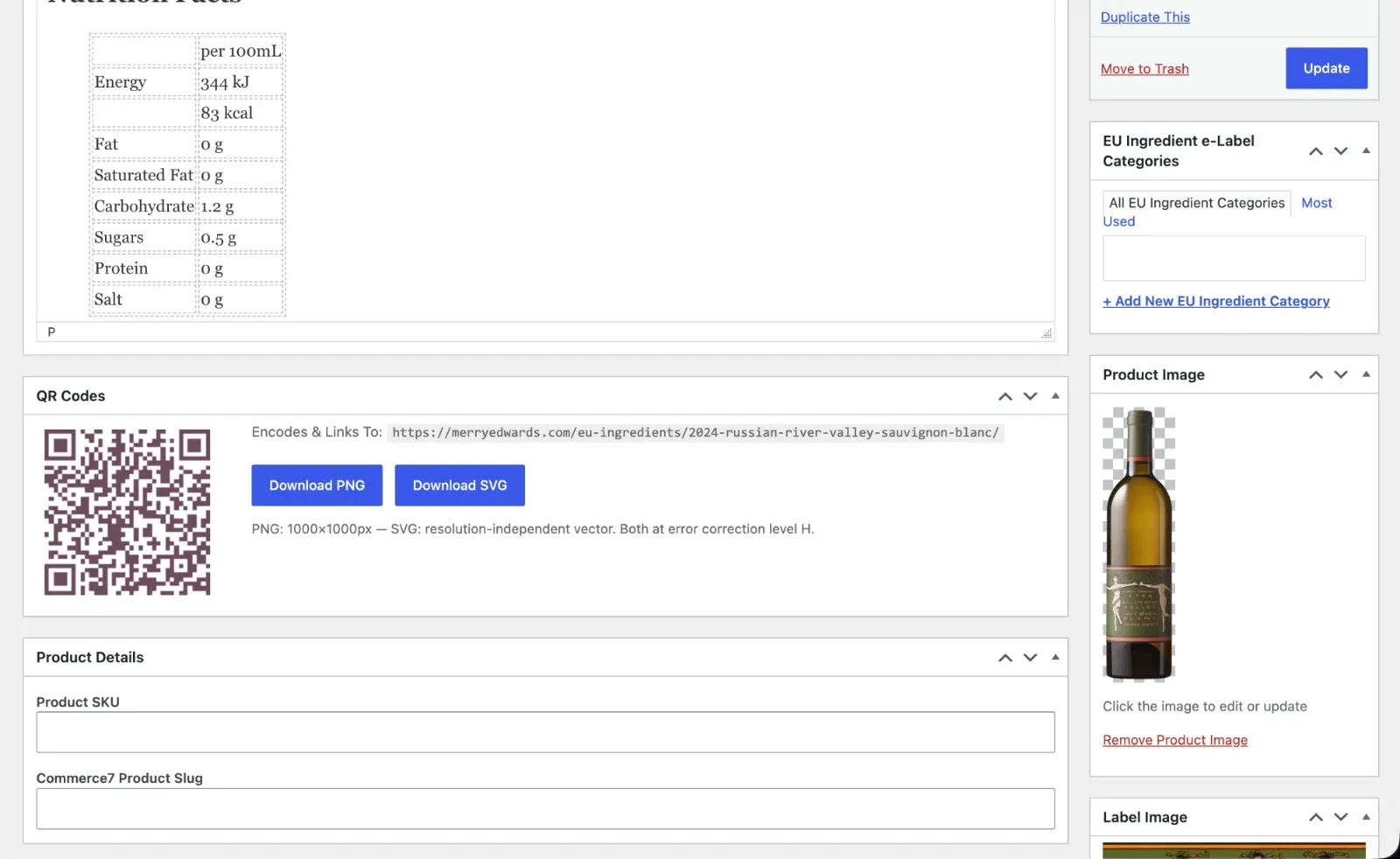
Task: Collapse the Label Image panel
Action: 1366,816
